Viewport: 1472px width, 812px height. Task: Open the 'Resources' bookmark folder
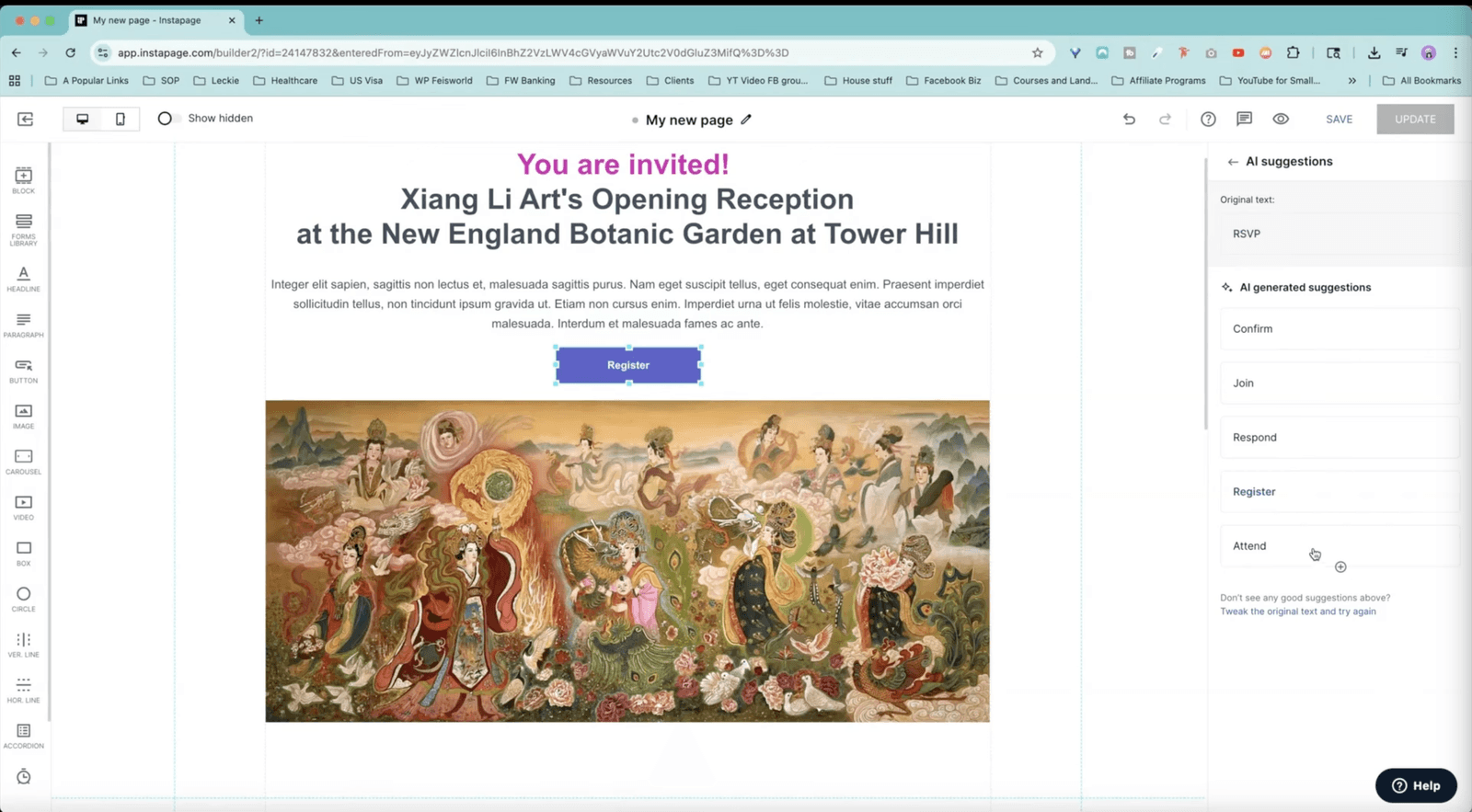tap(601, 81)
